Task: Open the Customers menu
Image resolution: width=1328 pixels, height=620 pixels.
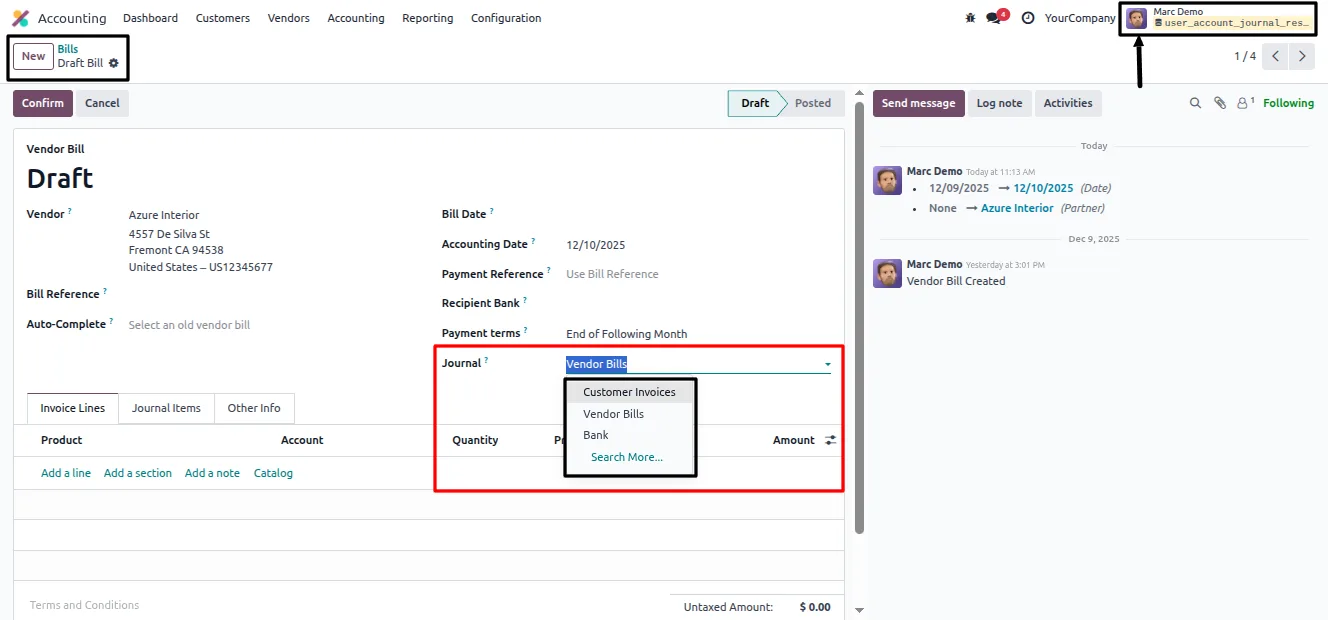Action: pyautogui.click(x=223, y=18)
